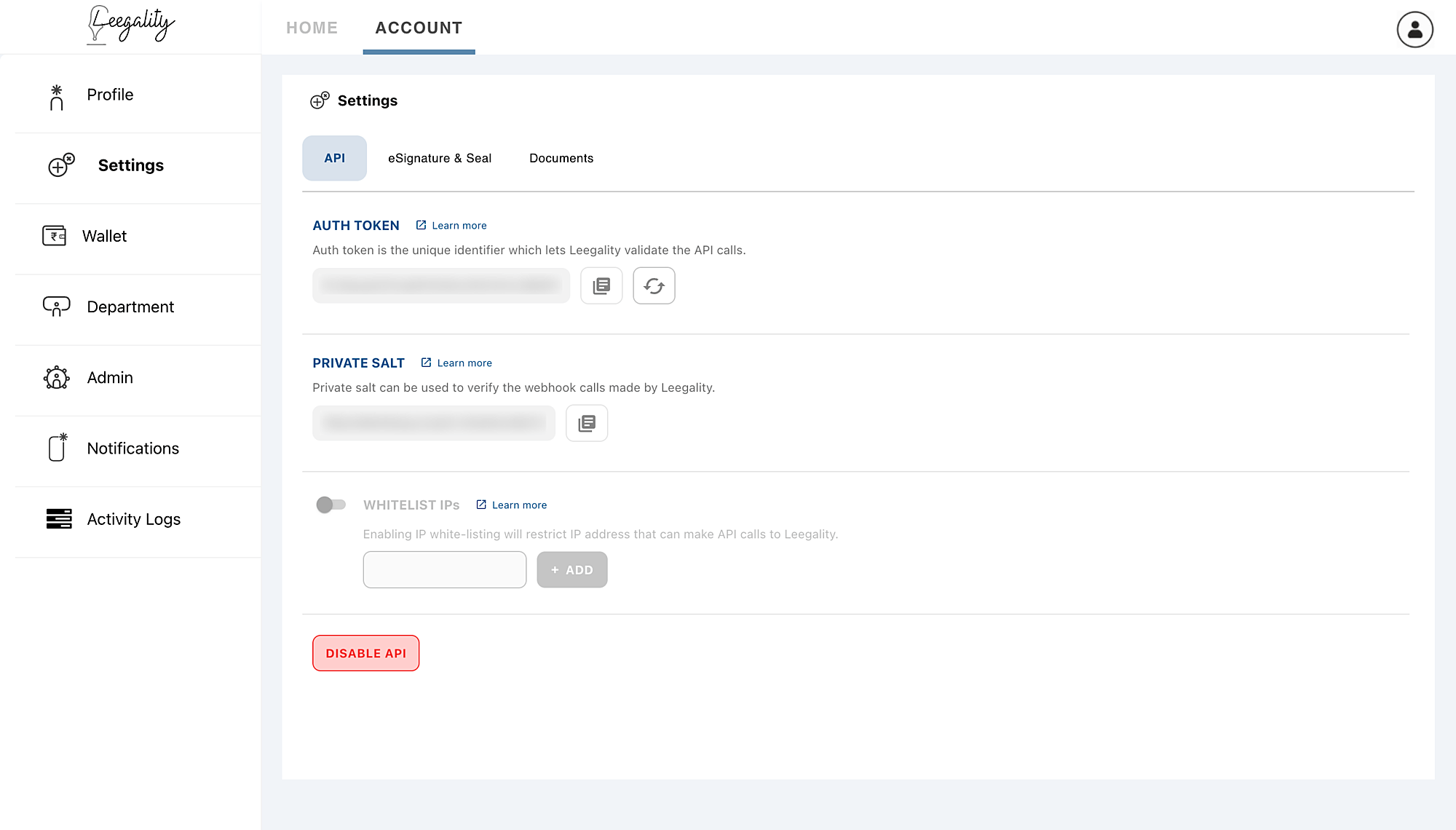Copy the private salt value
Viewport: 1456px width, 830px height.
click(x=587, y=424)
